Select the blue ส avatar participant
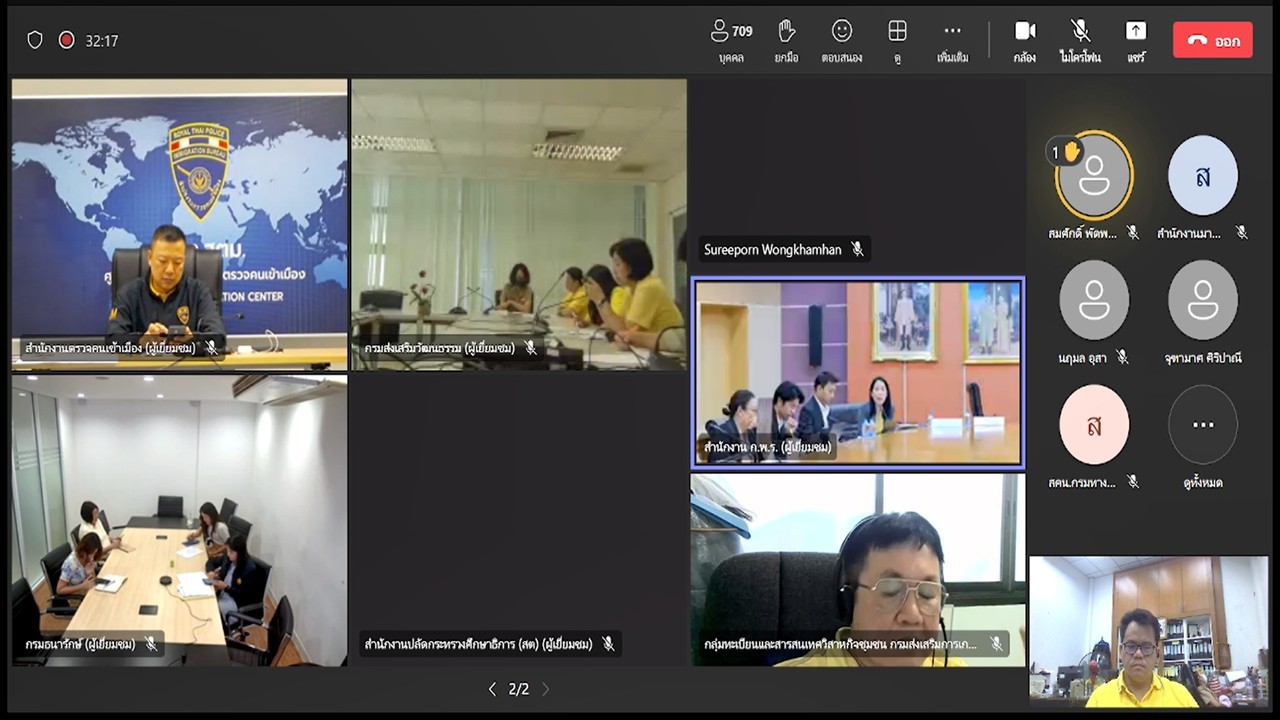 (1202, 176)
